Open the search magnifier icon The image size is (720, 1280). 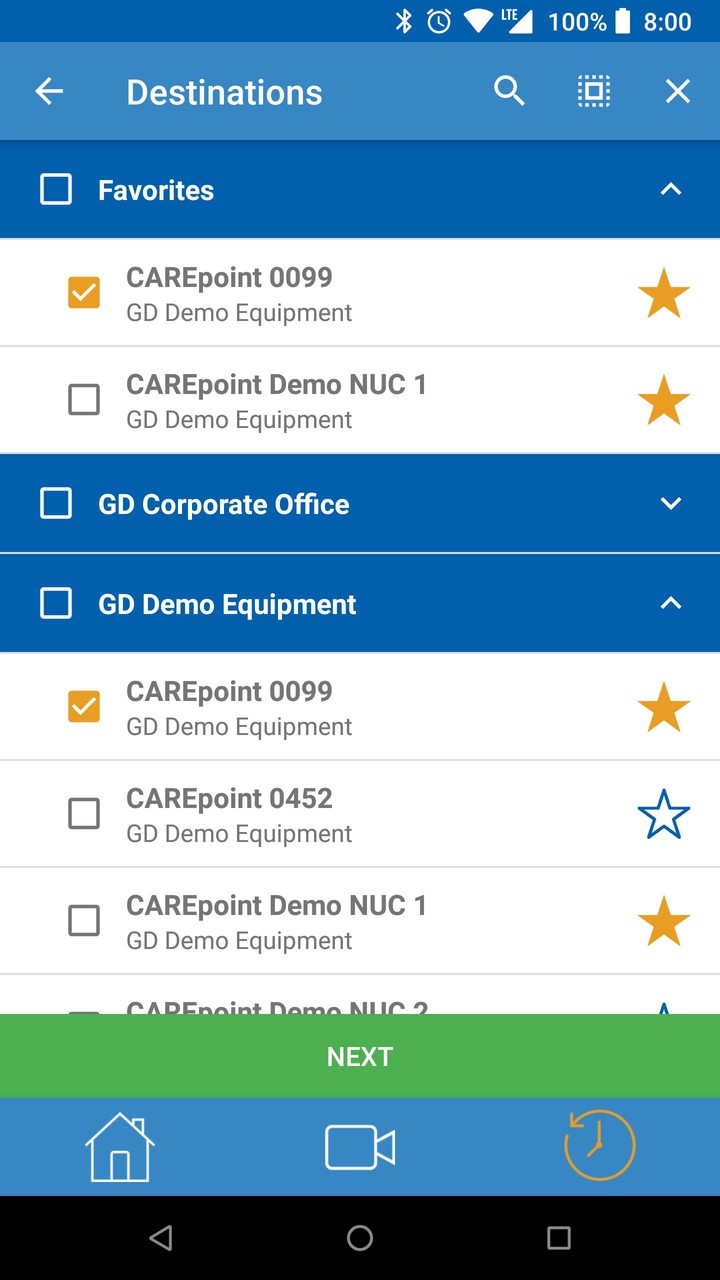[x=509, y=92]
